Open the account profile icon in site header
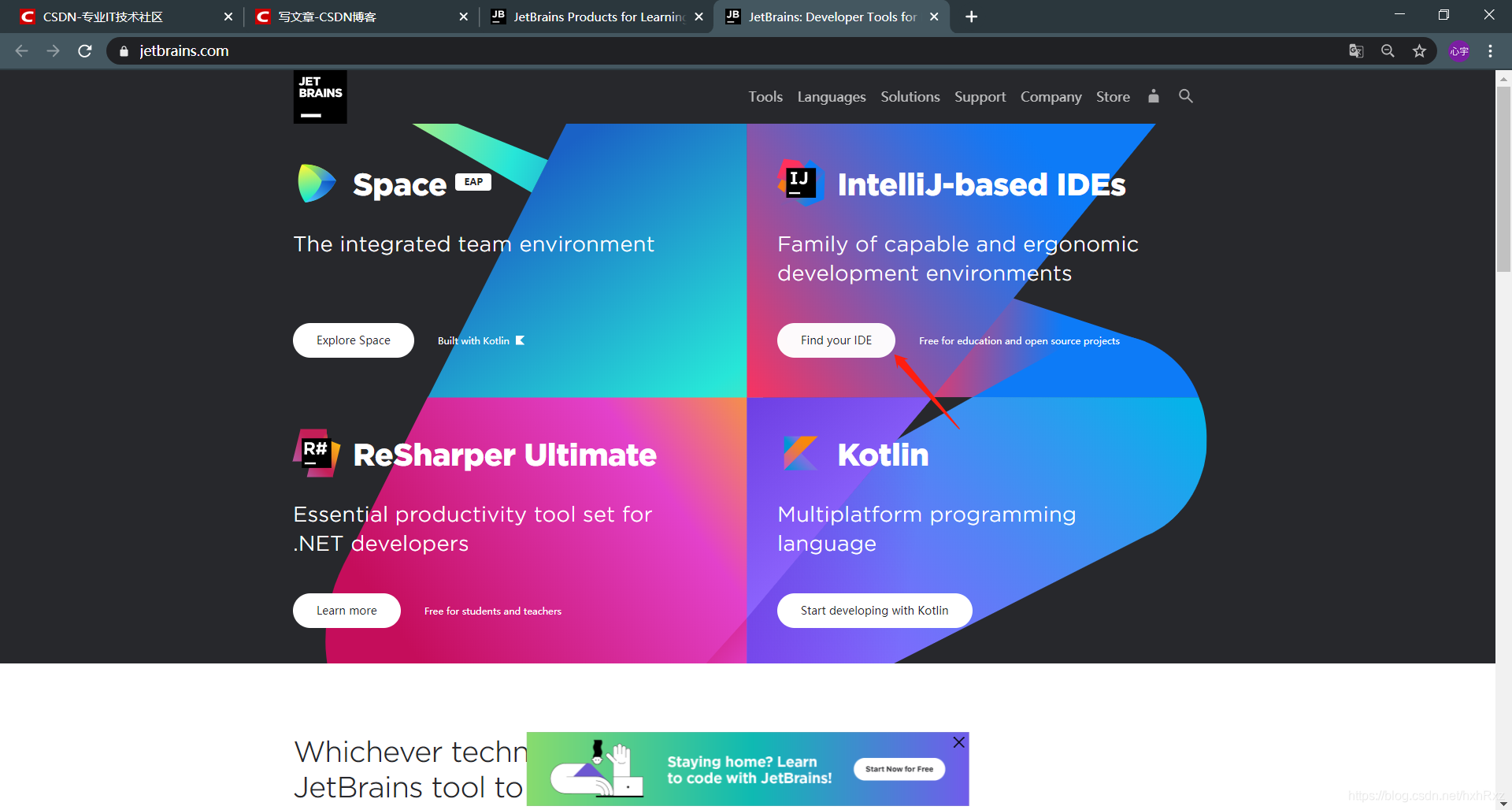This screenshot has width=1512, height=810. point(1153,96)
